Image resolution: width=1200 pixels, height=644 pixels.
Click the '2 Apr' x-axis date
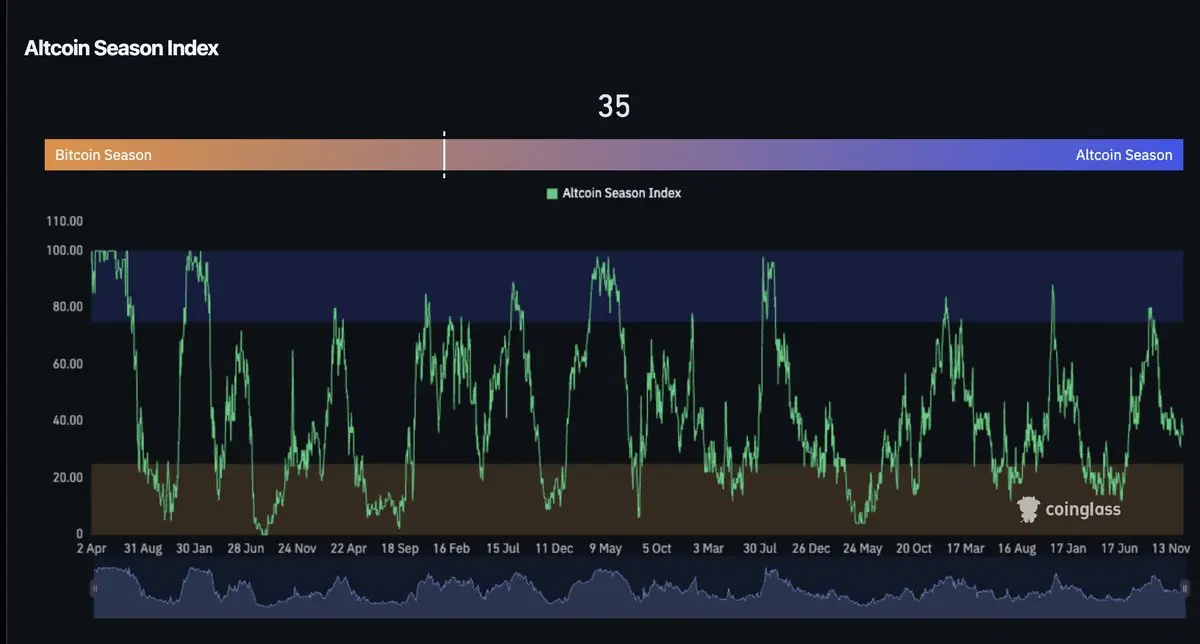(91, 549)
